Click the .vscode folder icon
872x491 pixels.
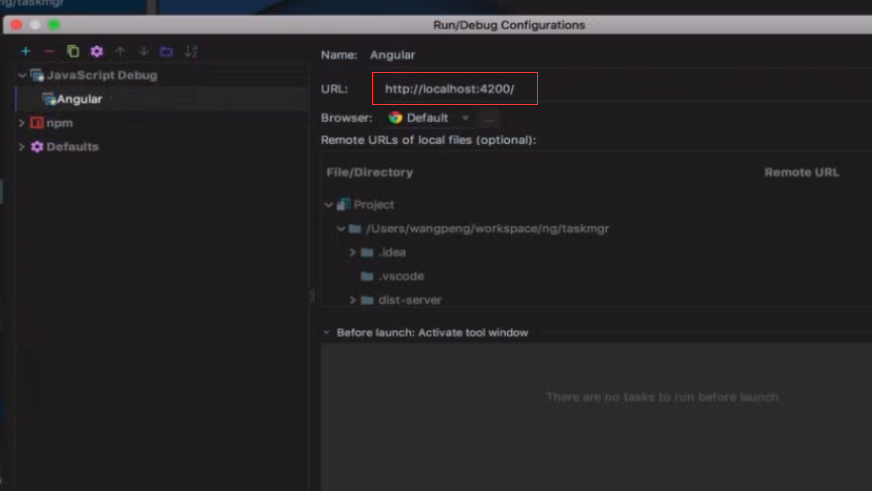[367, 276]
